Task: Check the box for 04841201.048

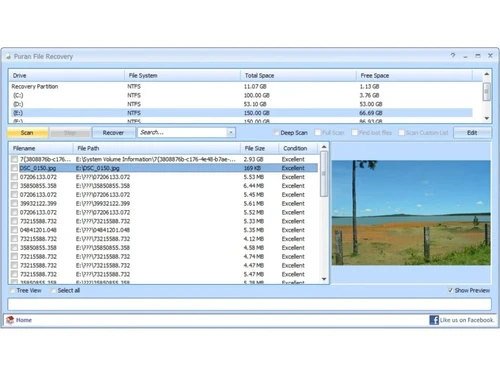Action: pos(14,230)
